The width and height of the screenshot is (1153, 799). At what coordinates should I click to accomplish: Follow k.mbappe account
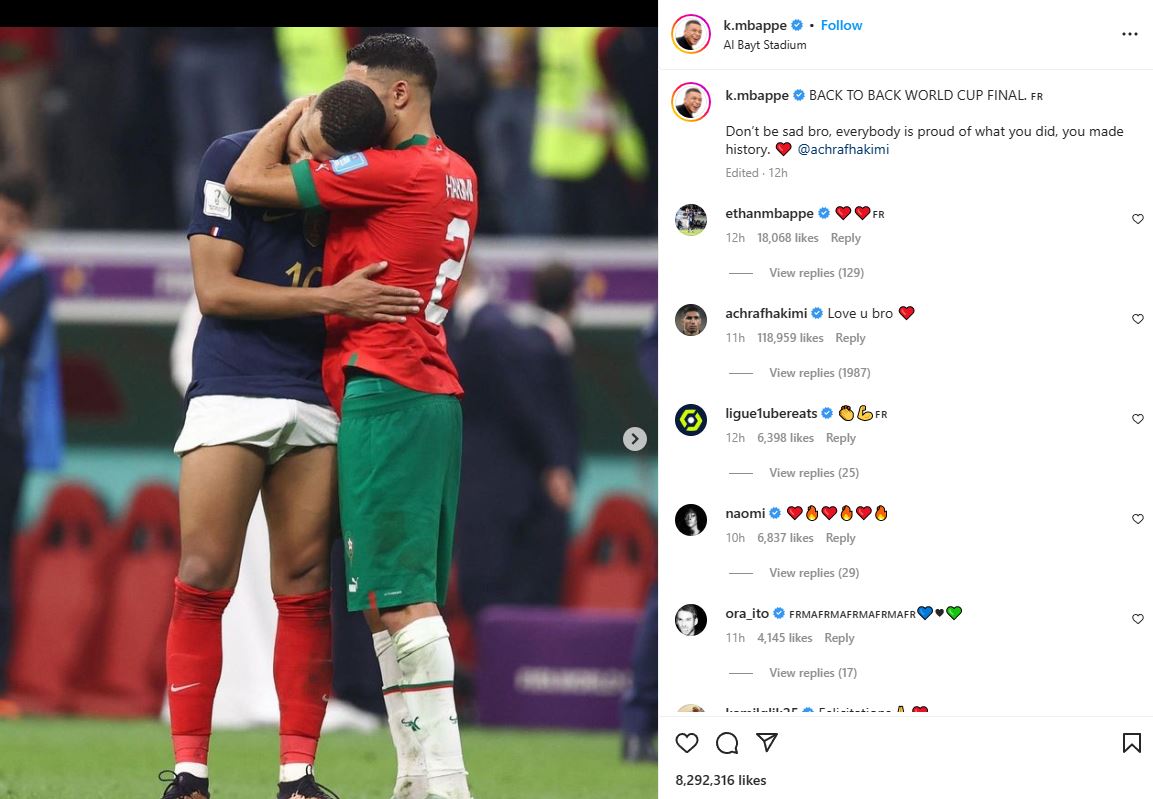click(x=841, y=25)
